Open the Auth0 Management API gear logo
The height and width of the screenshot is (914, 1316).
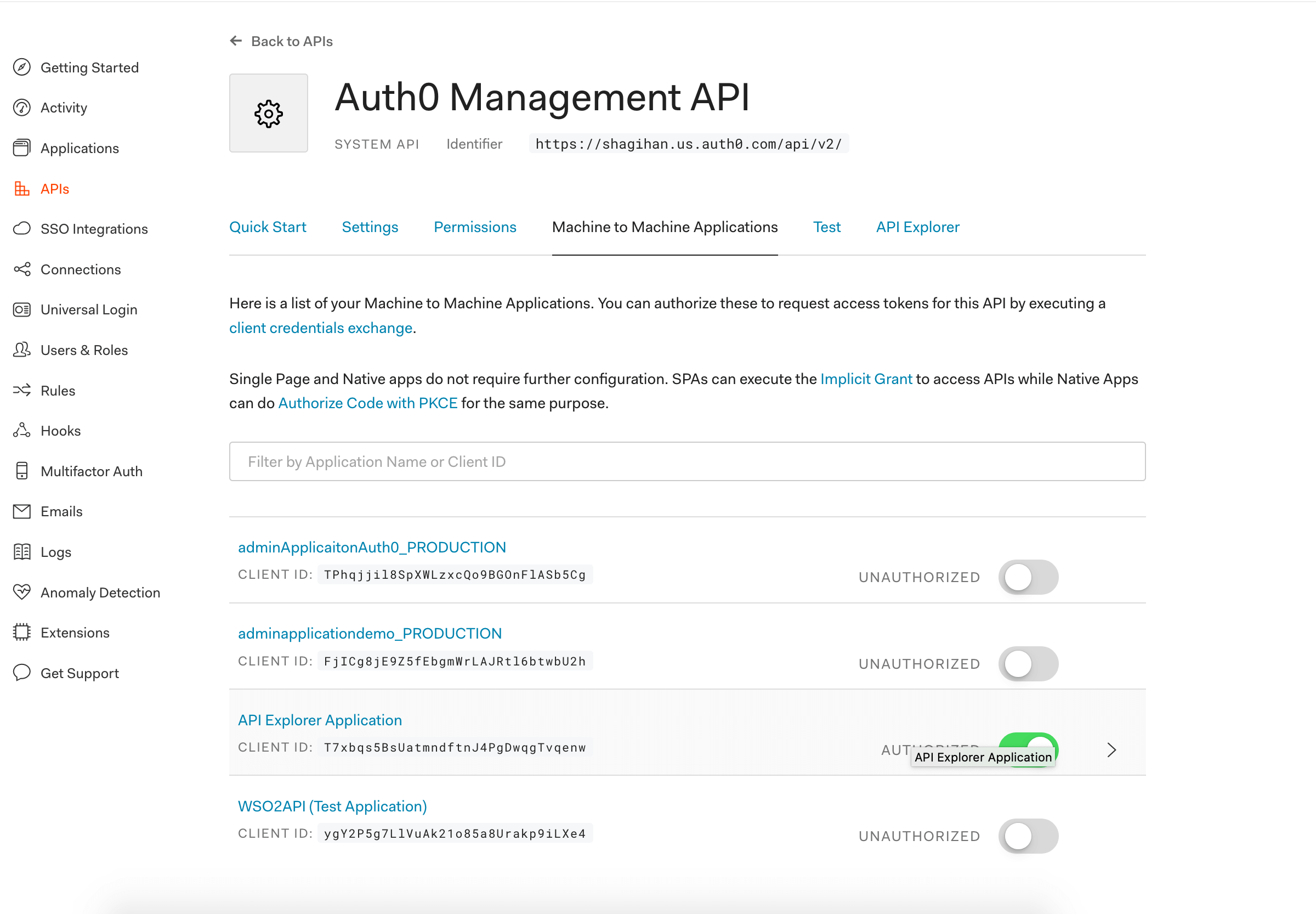point(268,114)
